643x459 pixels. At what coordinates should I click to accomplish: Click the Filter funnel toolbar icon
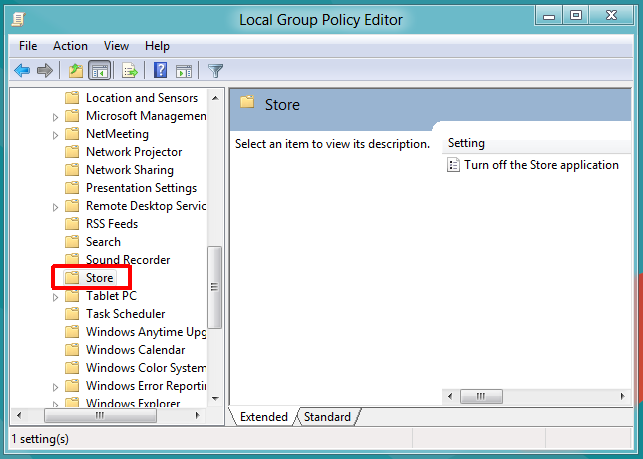pos(215,70)
